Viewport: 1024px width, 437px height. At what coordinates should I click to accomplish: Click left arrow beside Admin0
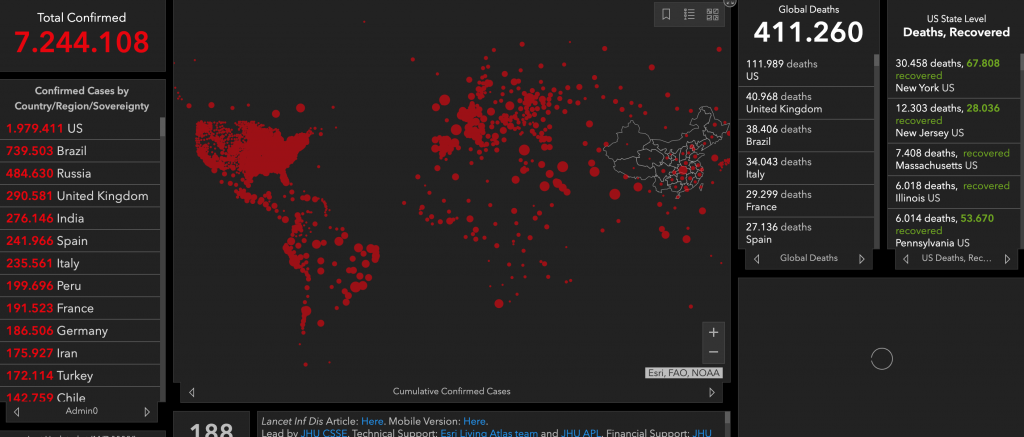19,411
